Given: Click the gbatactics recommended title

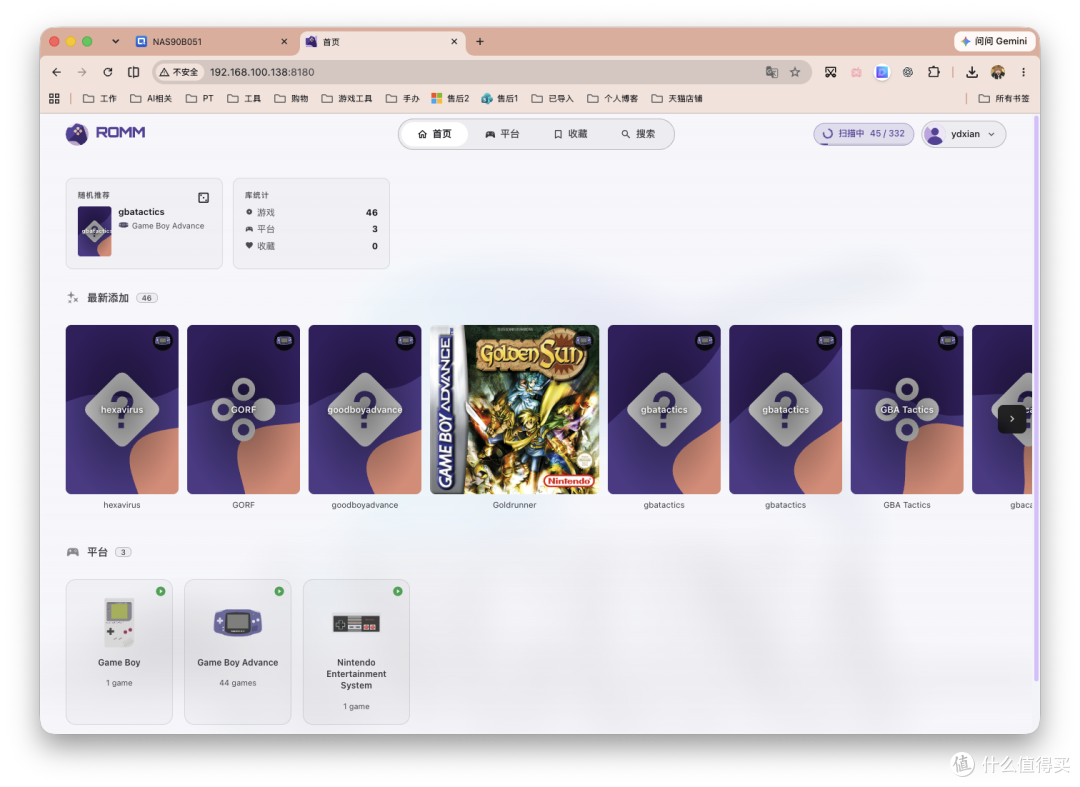Looking at the screenshot, I should click(x=141, y=211).
